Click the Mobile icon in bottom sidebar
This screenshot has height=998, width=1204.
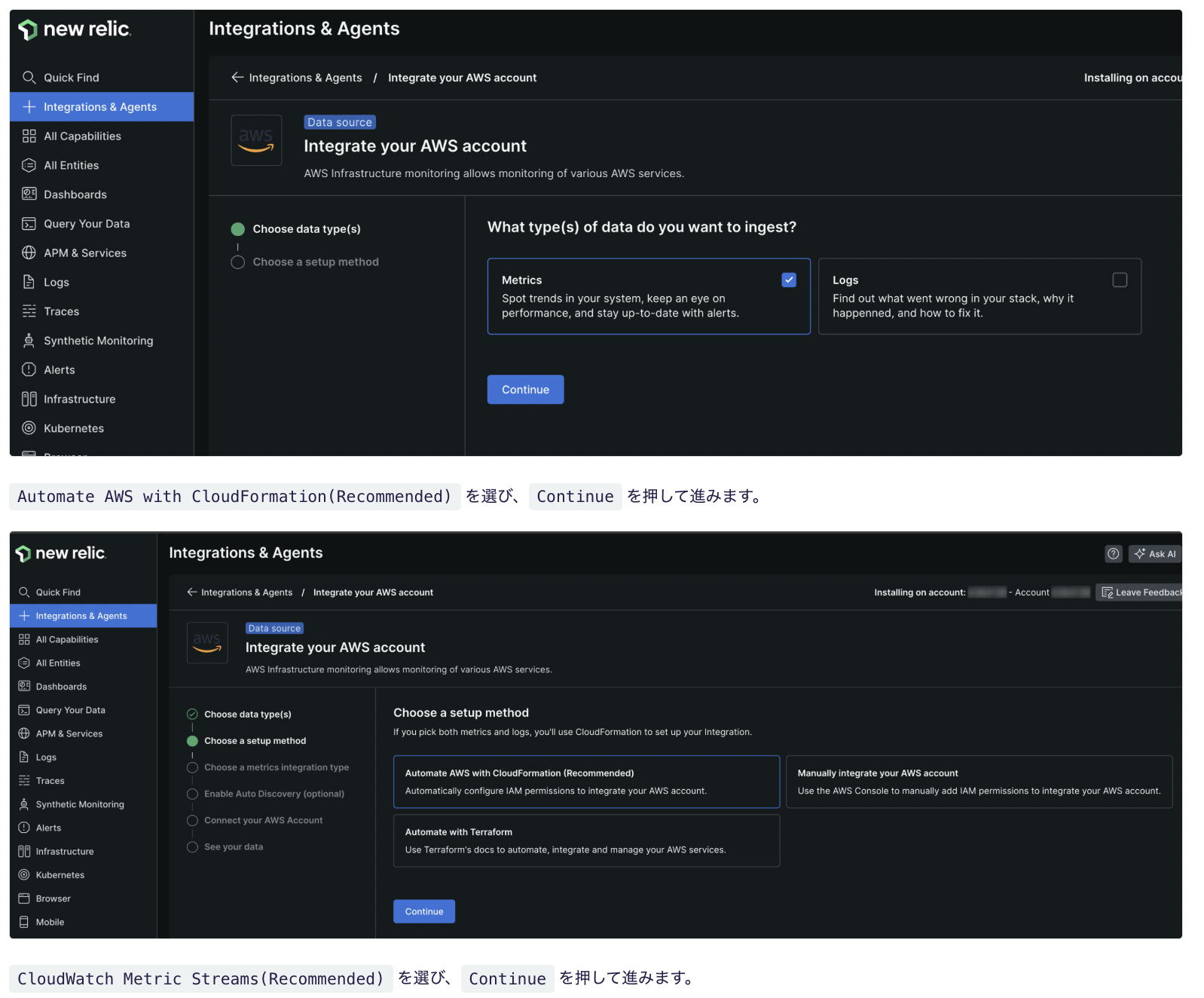(x=24, y=922)
